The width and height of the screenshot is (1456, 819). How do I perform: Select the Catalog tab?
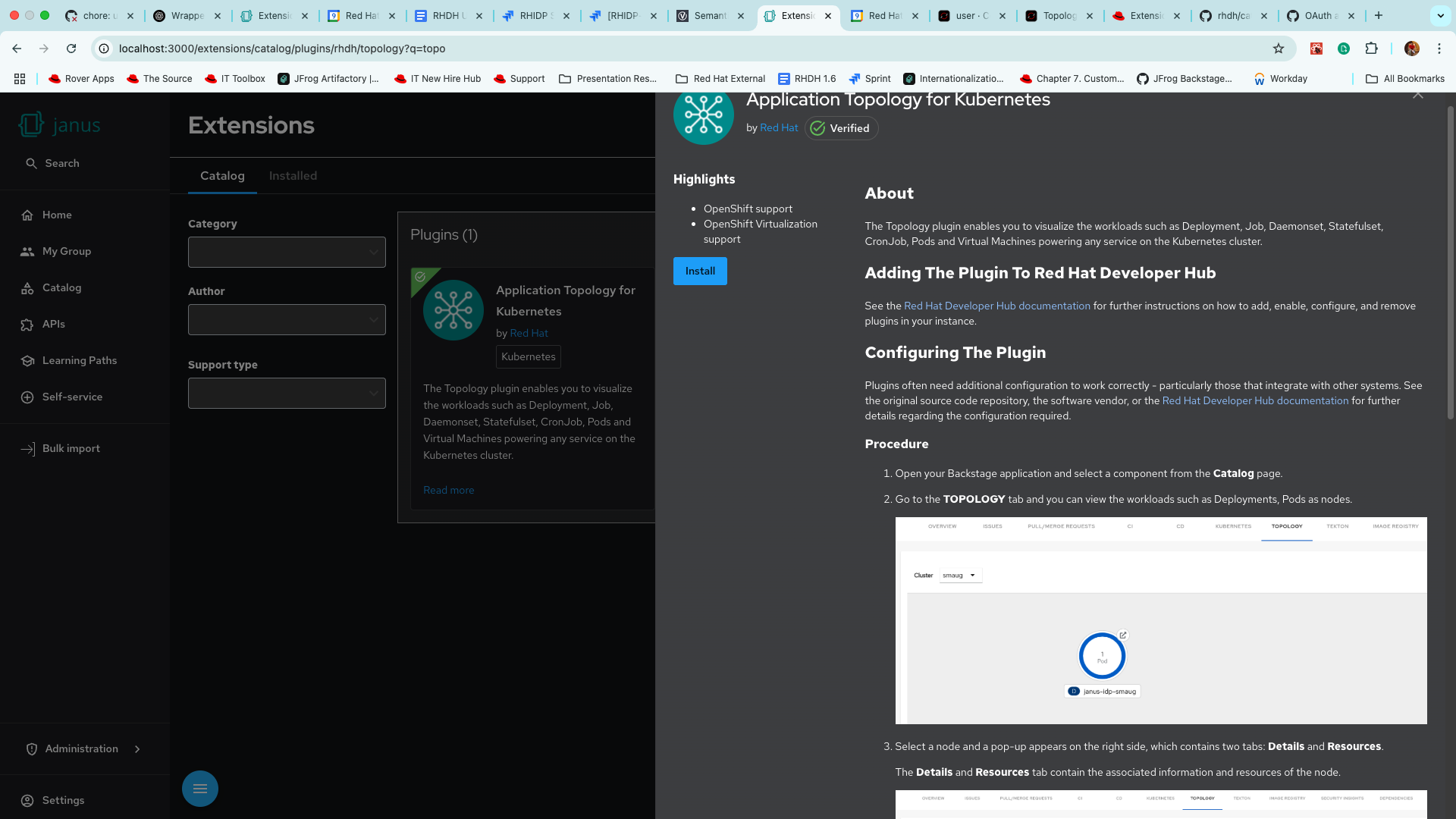[x=222, y=176]
